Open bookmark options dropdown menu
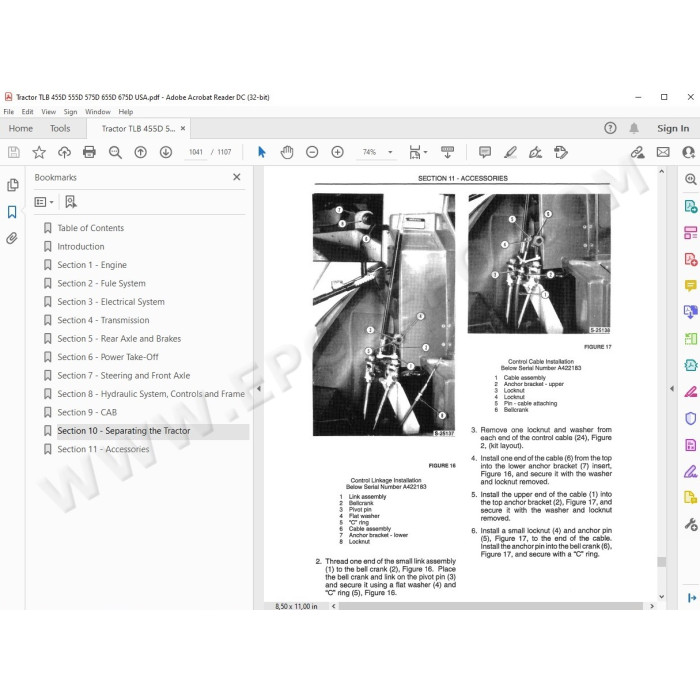The width and height of the screenshot is (700, 700). click(x=44, y=202)
